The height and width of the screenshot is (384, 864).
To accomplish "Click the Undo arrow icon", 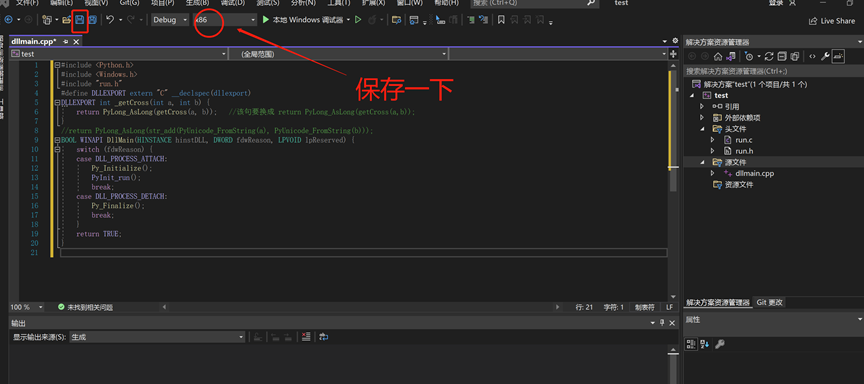I will (110, 20).
